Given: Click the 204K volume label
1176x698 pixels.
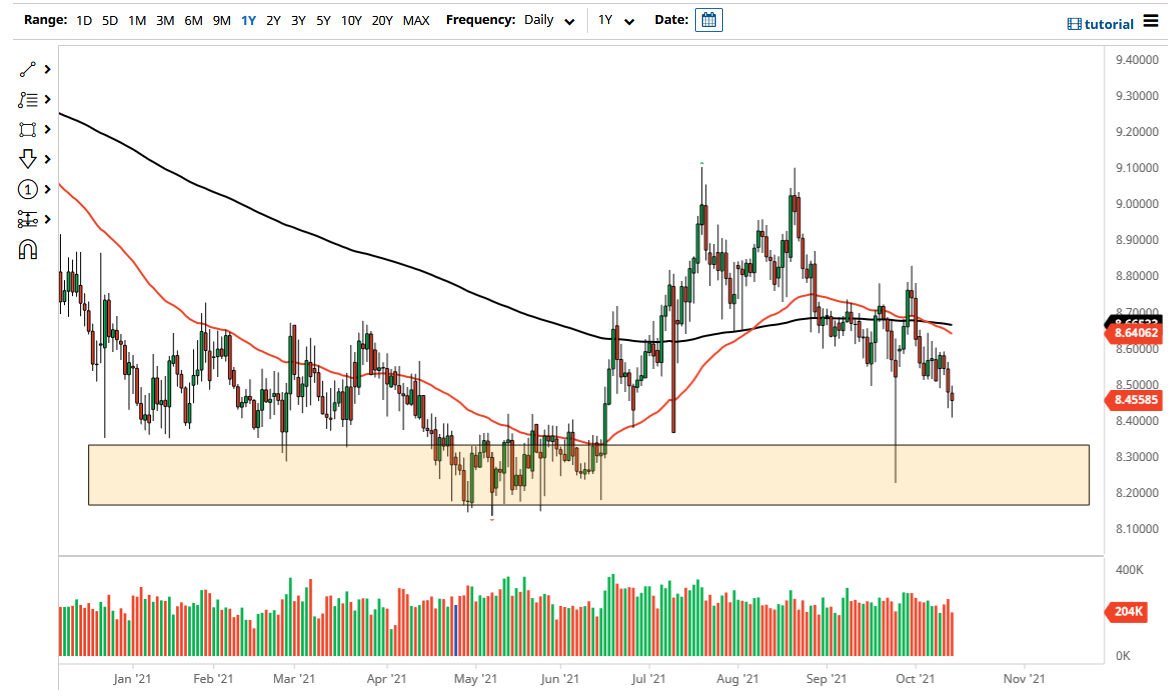Looking at the screenshot, I should [1127, 611].
